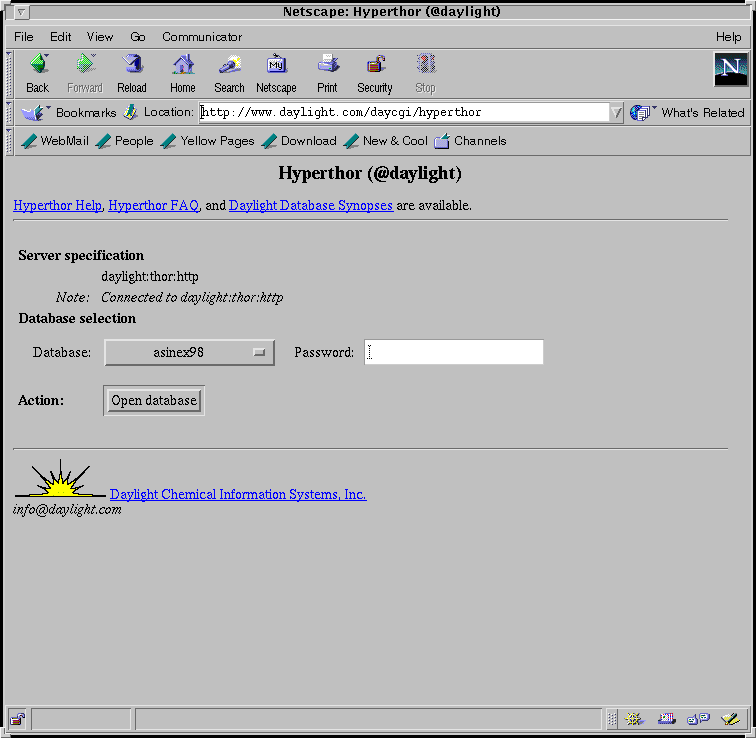Open the Help menu

(728, 37)
